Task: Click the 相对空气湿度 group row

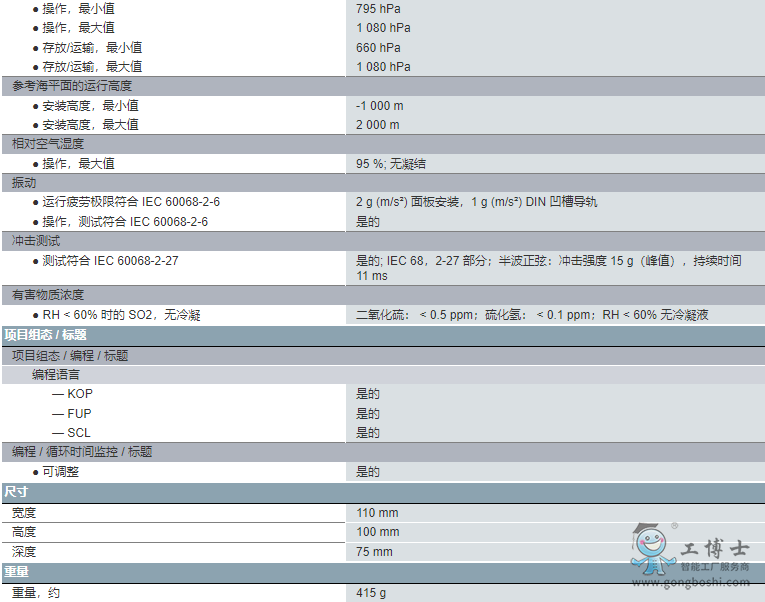Action: (47, 144)
